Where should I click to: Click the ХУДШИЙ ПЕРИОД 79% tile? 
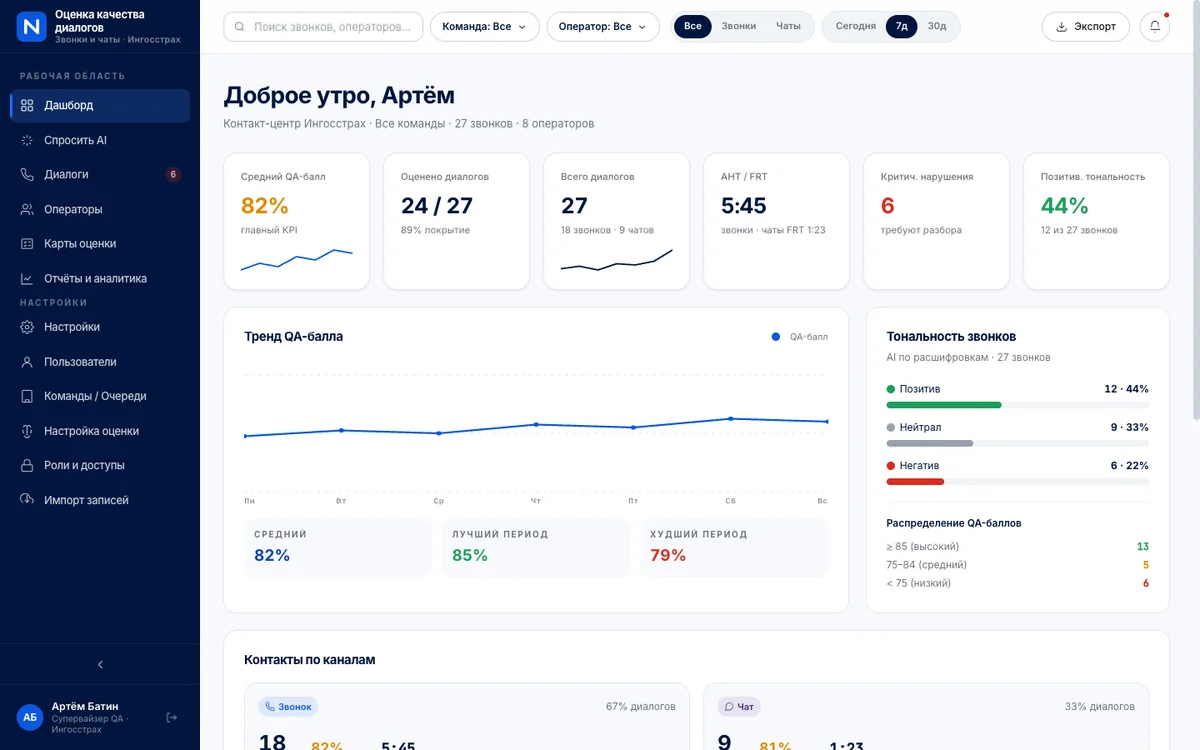pos(734,547)
